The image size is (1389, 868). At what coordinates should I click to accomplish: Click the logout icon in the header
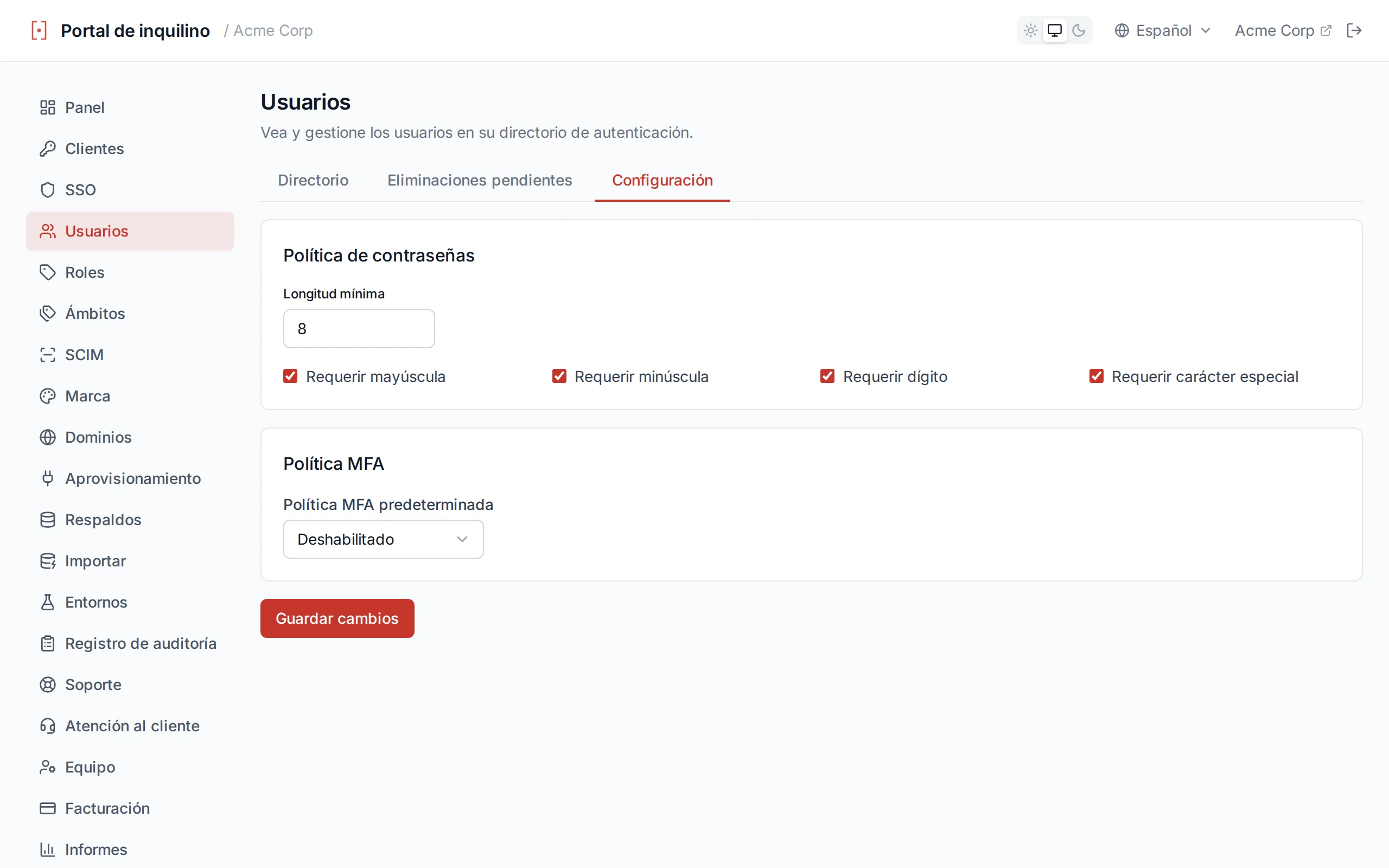click(1354, 30)
